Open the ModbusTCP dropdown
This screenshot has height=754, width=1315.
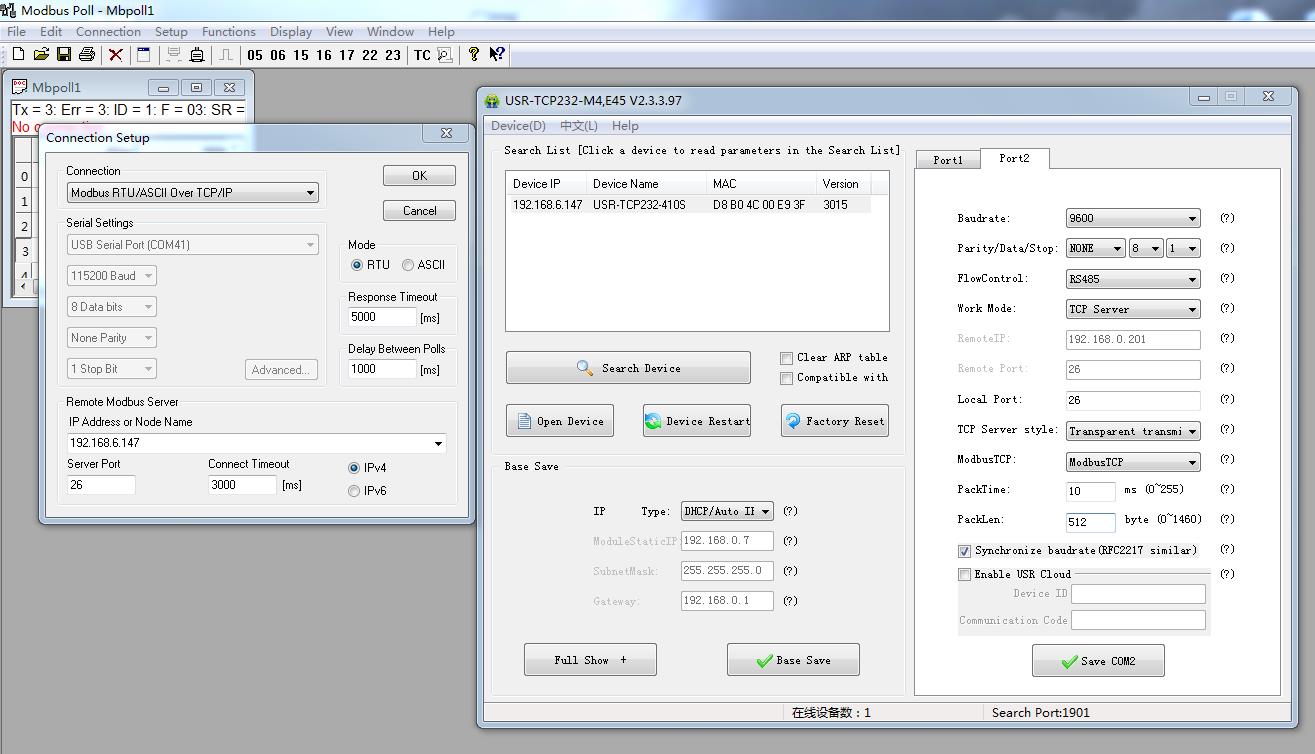[x=1133, y=462]
